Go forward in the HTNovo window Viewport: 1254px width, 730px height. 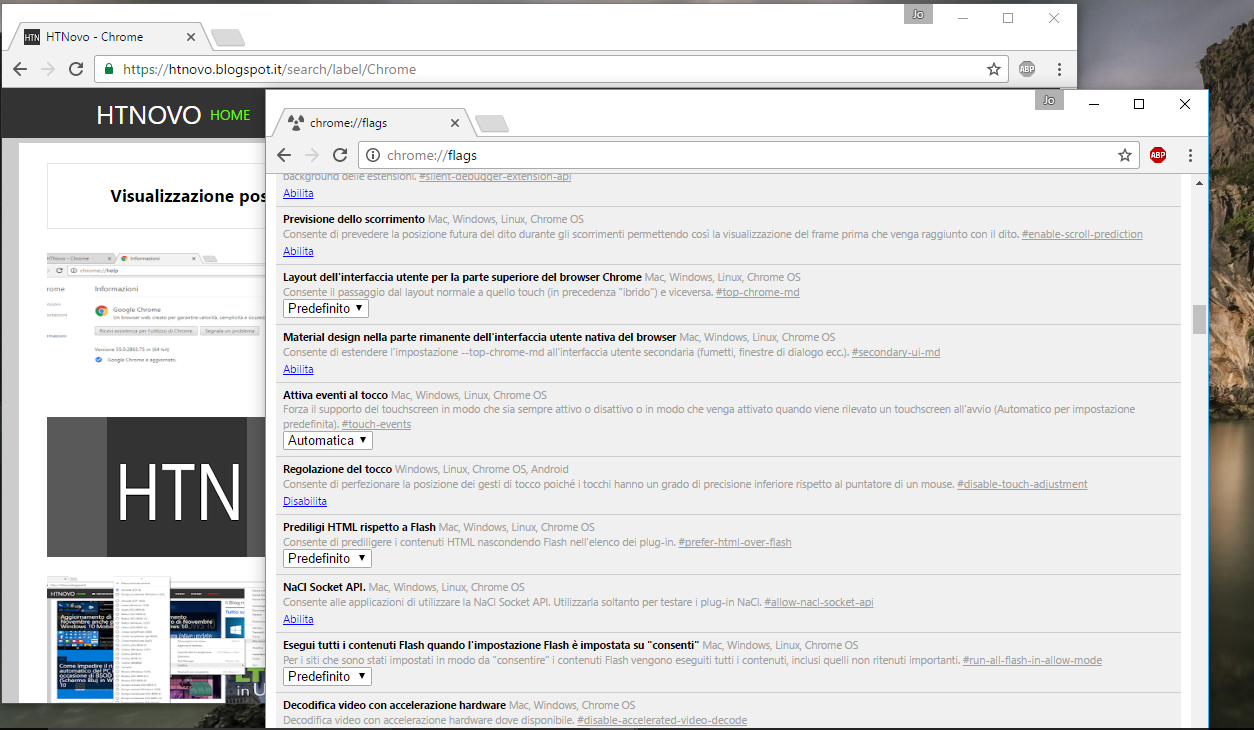pos(48,69)
